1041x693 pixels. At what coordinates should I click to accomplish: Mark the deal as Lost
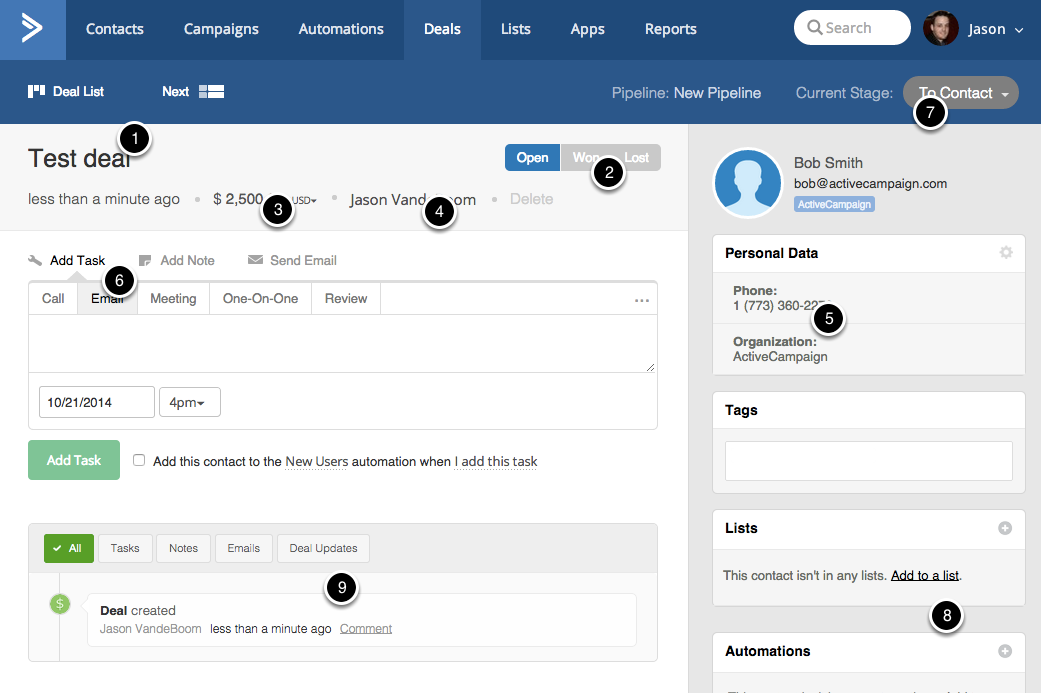[635, 157]
